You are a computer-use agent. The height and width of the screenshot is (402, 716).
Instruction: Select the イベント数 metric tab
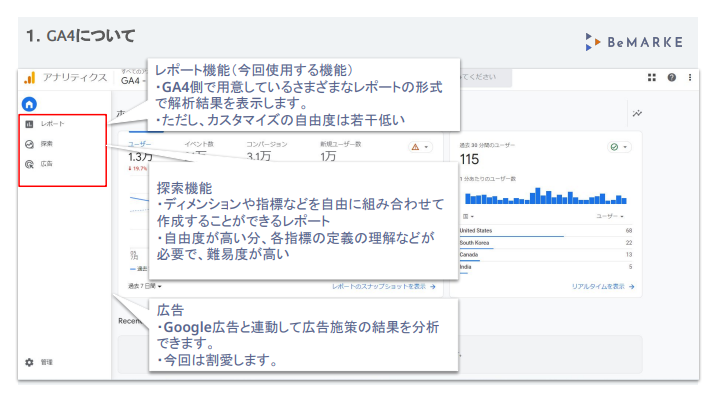pyautogui.click(x=199, y=144)
